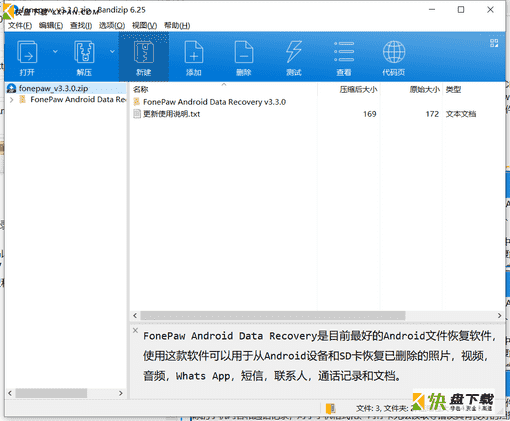Open the 查找(I) menu
Screen dimensions: 510x421
[x=81, y=25]
